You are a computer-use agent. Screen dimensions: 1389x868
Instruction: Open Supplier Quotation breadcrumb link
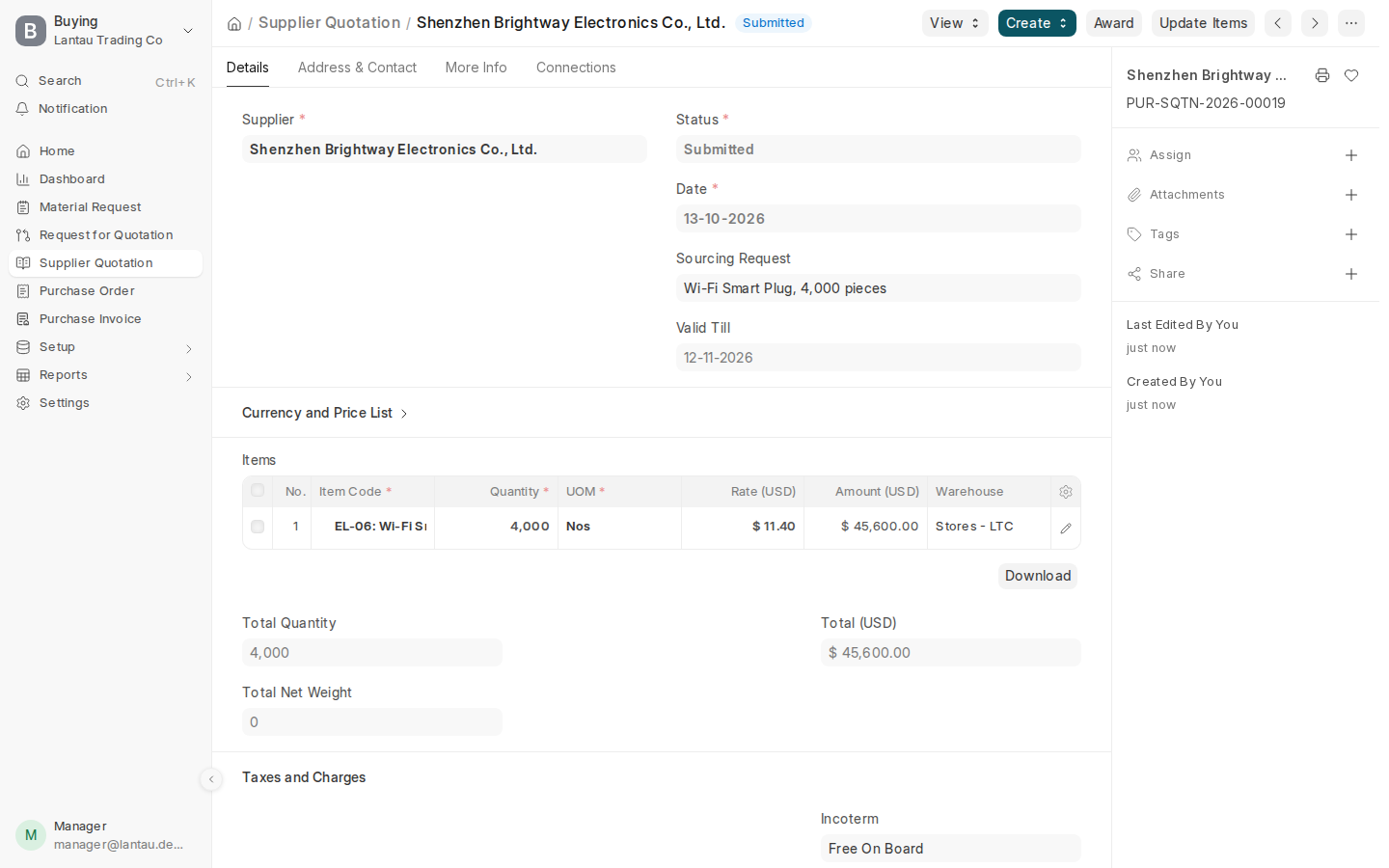pyautogui.click(x=329, y=22)
